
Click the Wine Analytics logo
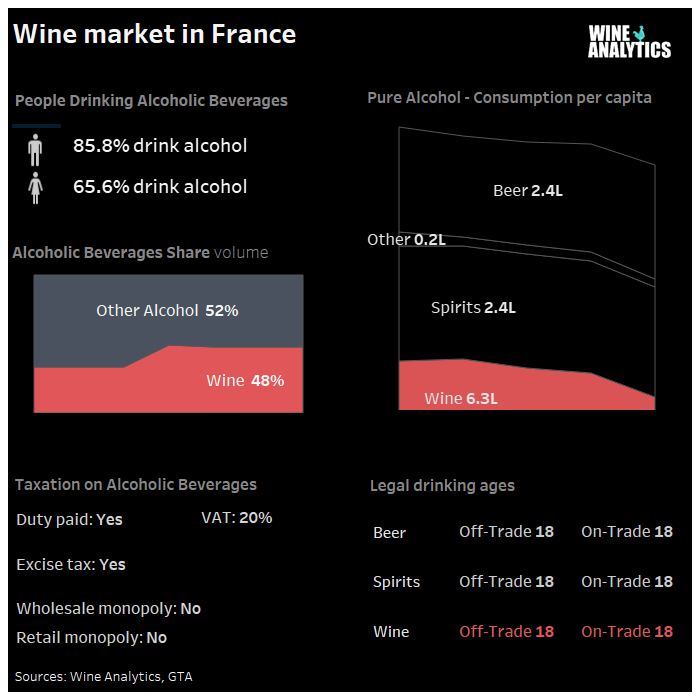pos(629,42)
